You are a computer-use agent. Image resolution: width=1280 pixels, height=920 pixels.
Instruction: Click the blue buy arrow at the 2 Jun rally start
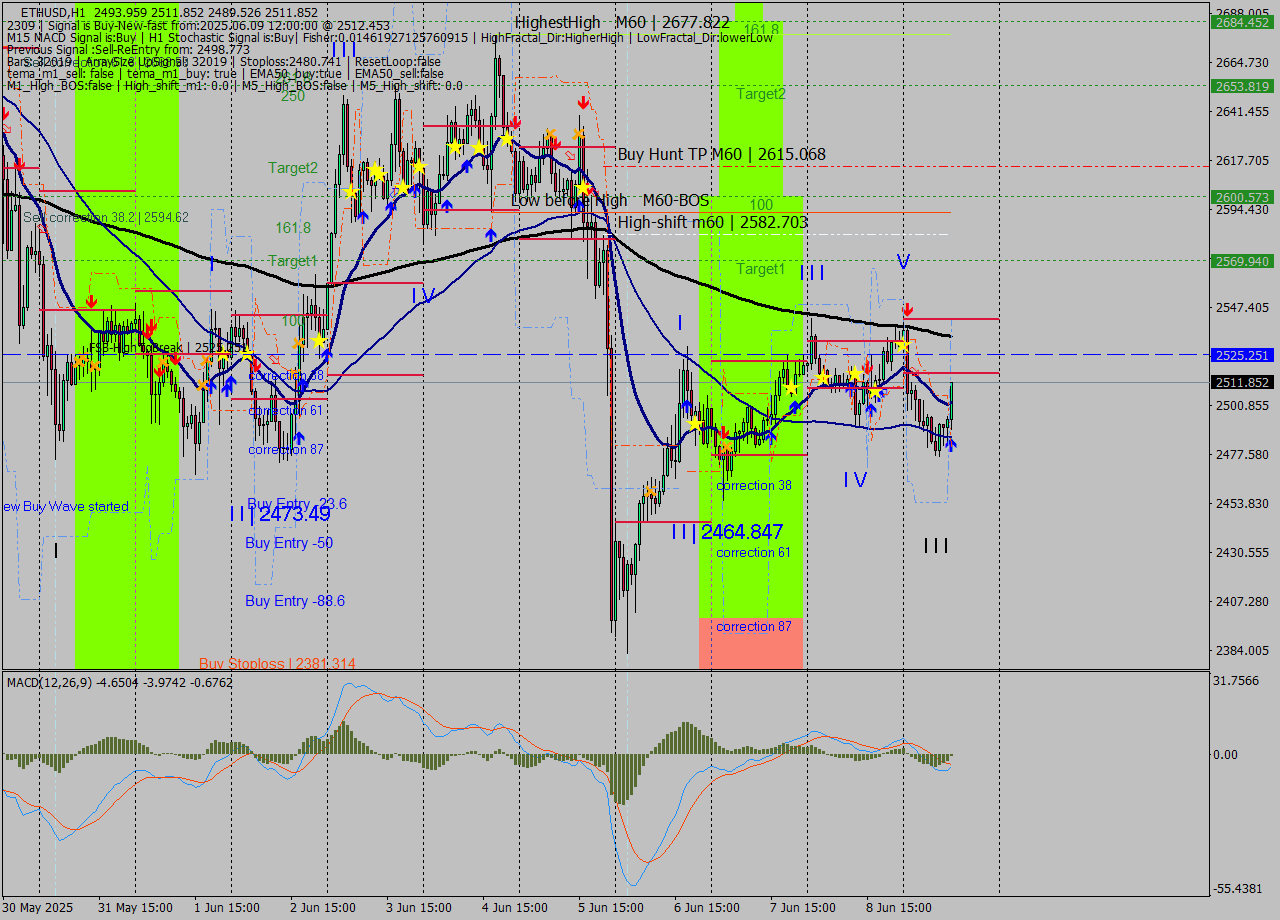(x=327, y=354)
